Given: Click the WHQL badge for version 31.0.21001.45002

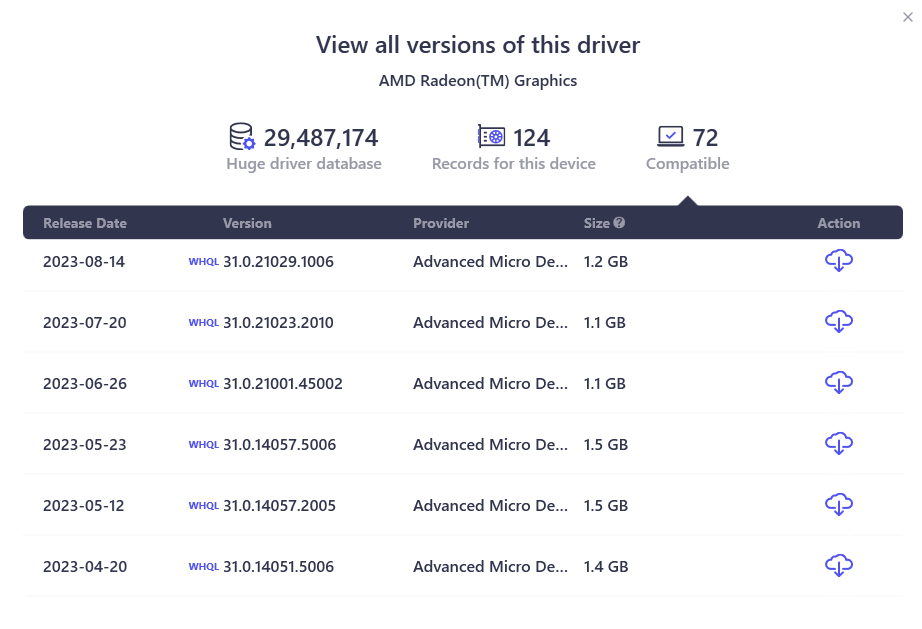Looking at the screenshot, I should point(203,384).
